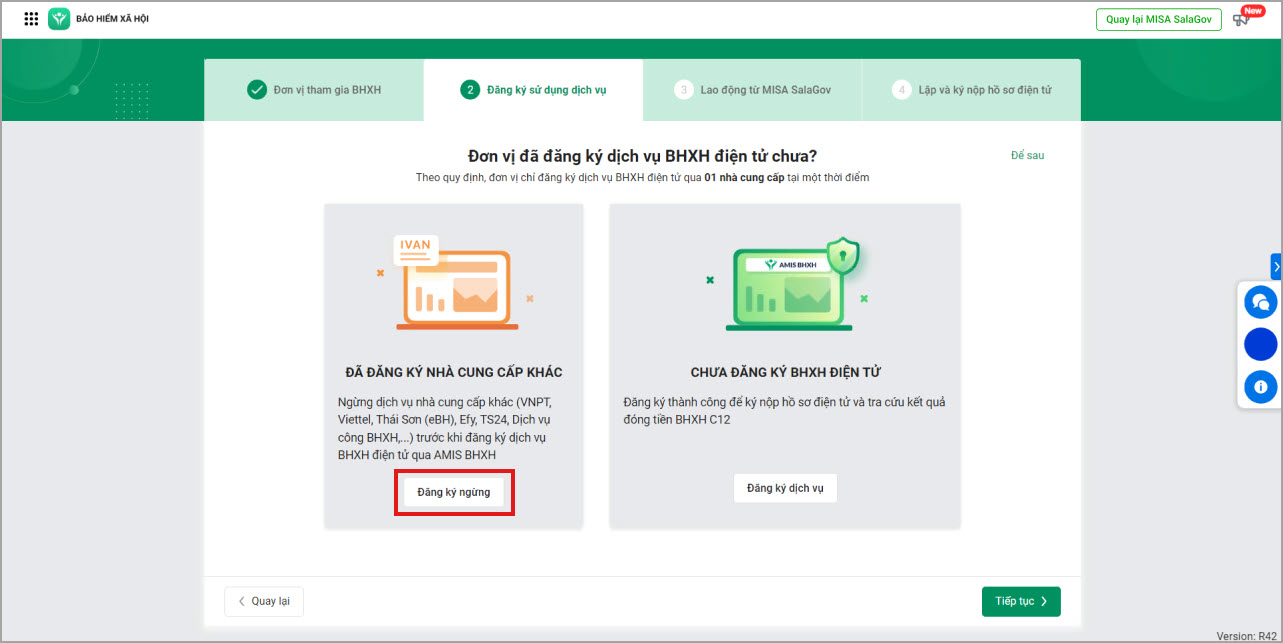Go to step 'Đơn vị tham gia BHXH'
This screenshot has height=643, width=1283.
[327, 90]
